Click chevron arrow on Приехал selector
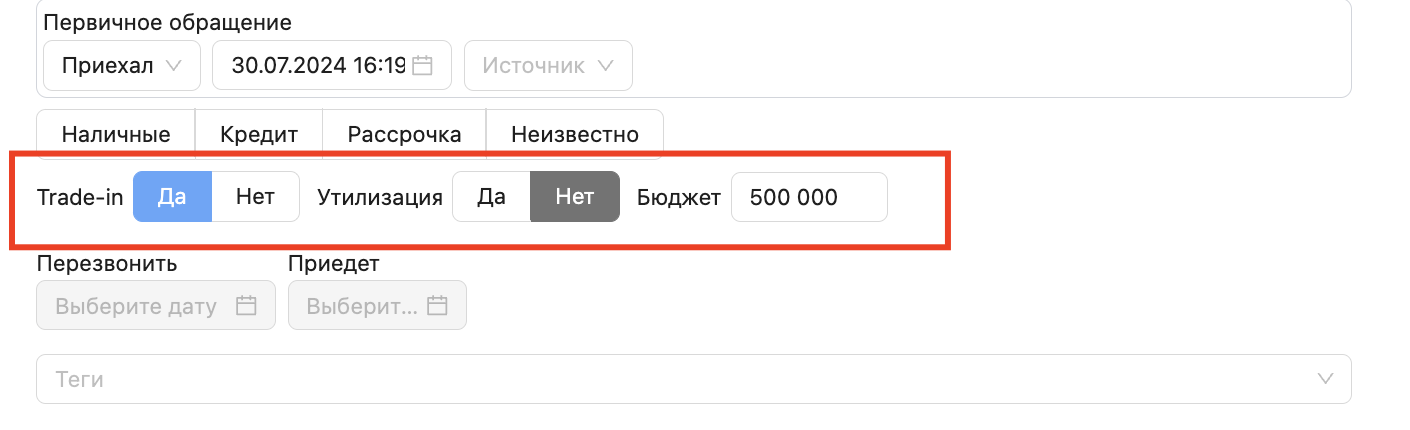The image size is (1410, 430). point(173,66)
